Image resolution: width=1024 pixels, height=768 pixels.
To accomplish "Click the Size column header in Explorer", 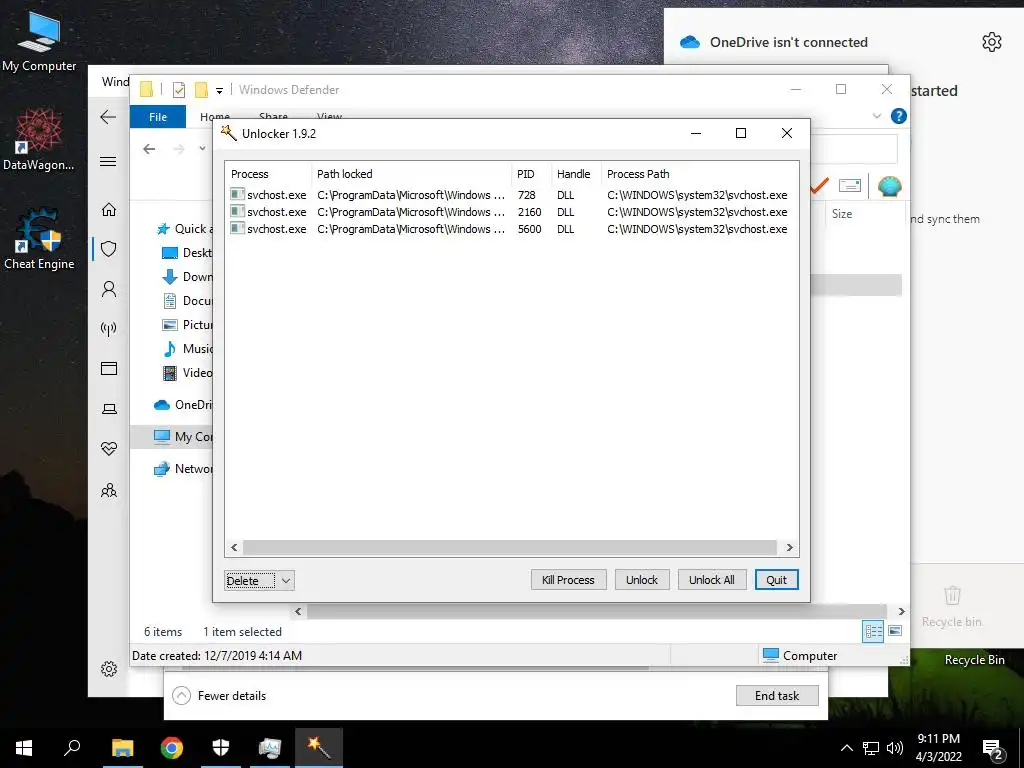I will click(842, 214).
